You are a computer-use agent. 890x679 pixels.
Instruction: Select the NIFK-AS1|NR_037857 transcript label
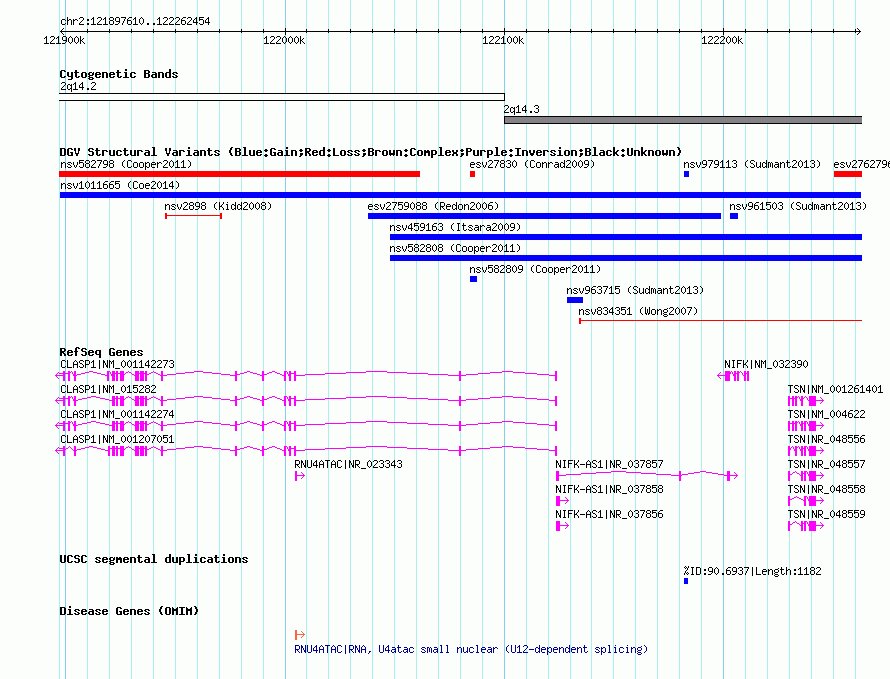point(609,464)
